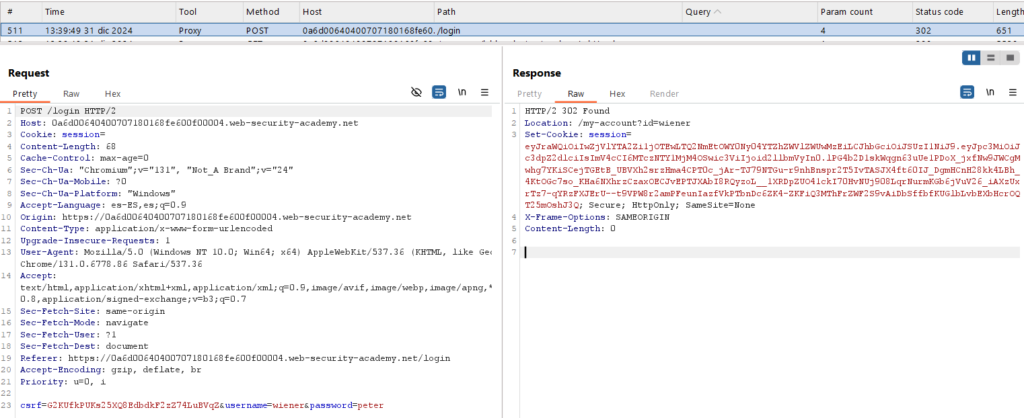Click 'Cache-Control: max-age=0' header line

pos(85,158)
